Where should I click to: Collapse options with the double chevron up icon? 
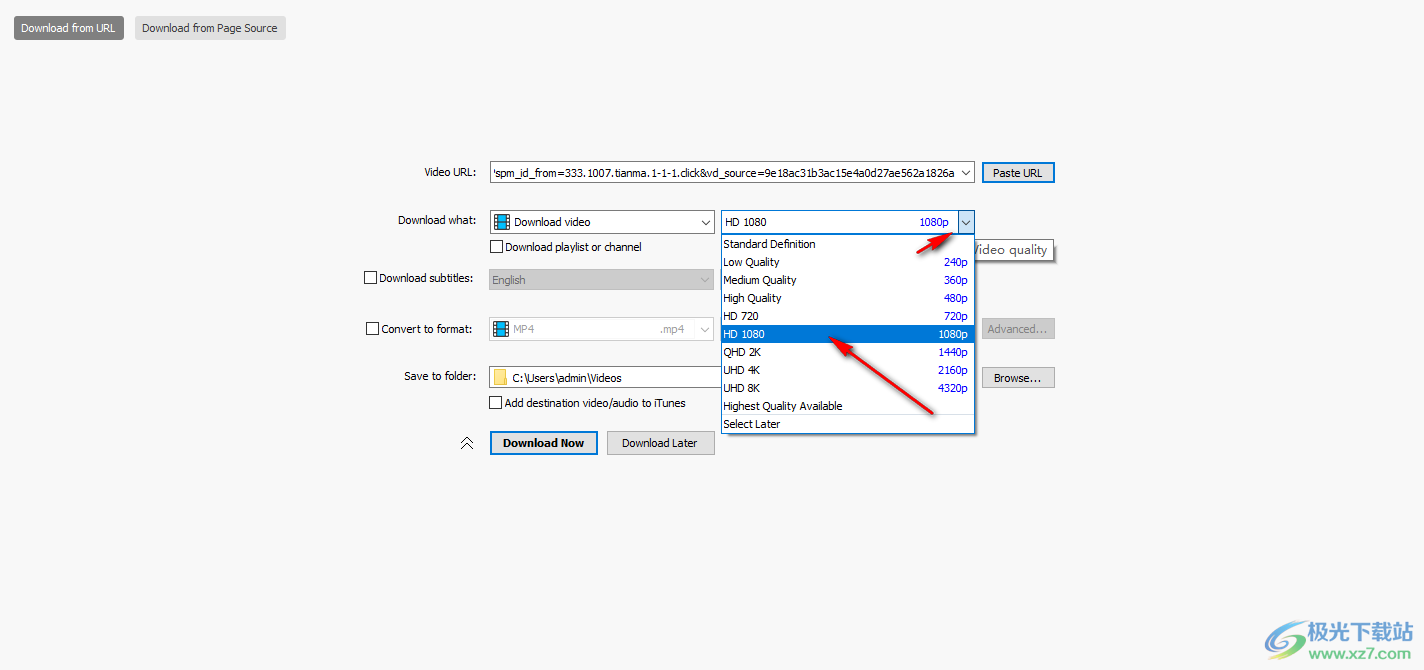[x=467, y=443]
